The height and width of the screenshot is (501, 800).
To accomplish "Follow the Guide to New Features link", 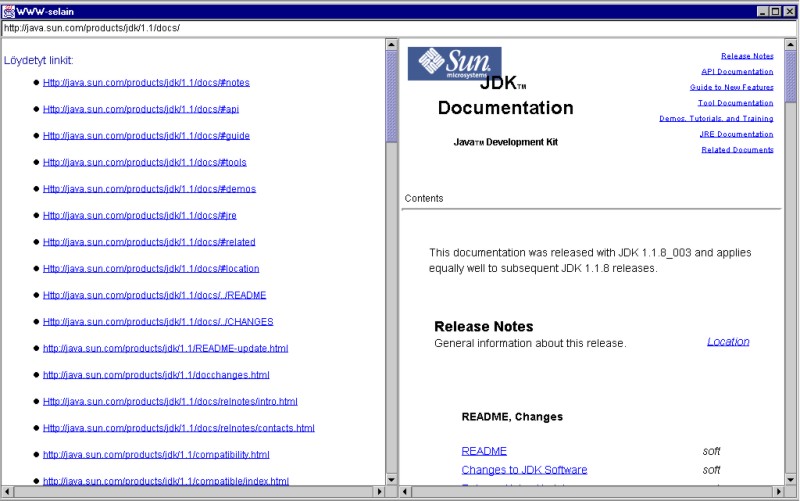I will 731,87.
